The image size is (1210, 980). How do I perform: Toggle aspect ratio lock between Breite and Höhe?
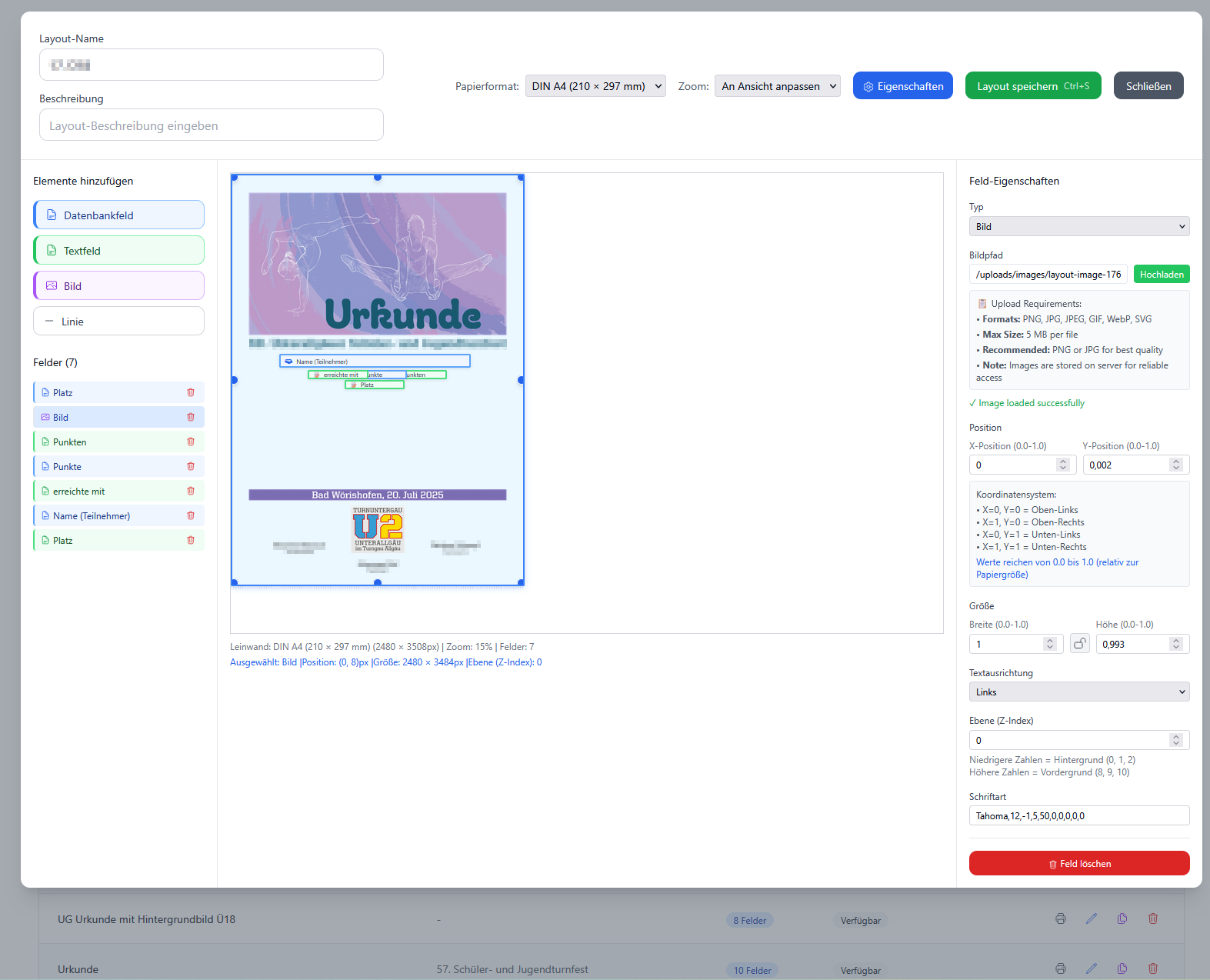1080,644
